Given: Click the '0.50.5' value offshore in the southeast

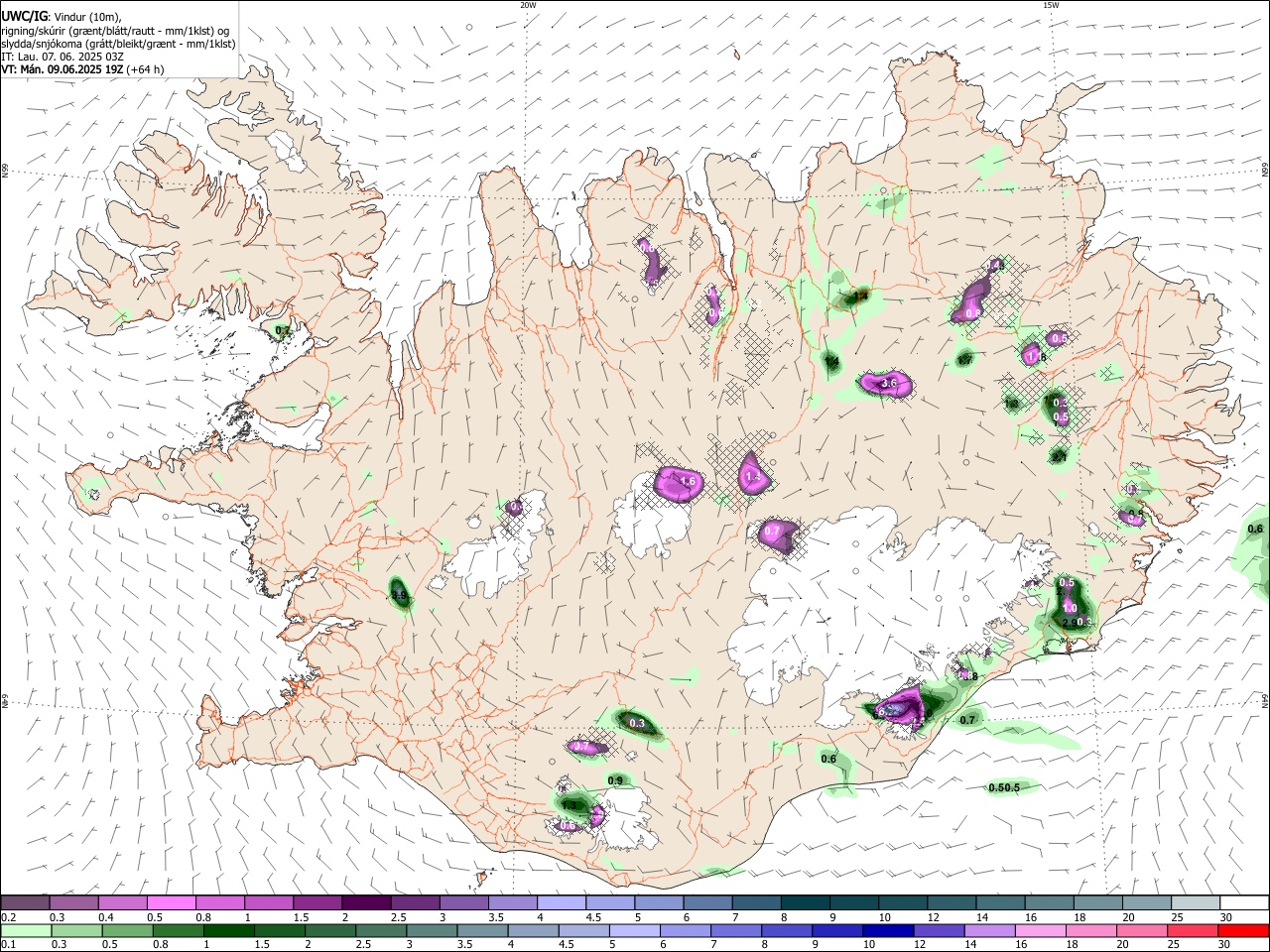Looking at the screenshot, I should coord(1004,787).
